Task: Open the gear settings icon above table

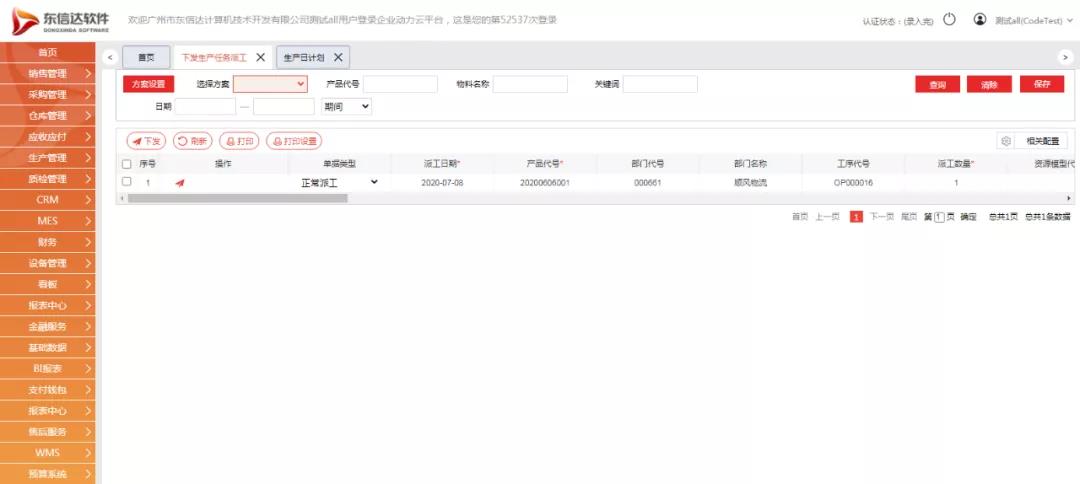Action: coord(1006,142)
